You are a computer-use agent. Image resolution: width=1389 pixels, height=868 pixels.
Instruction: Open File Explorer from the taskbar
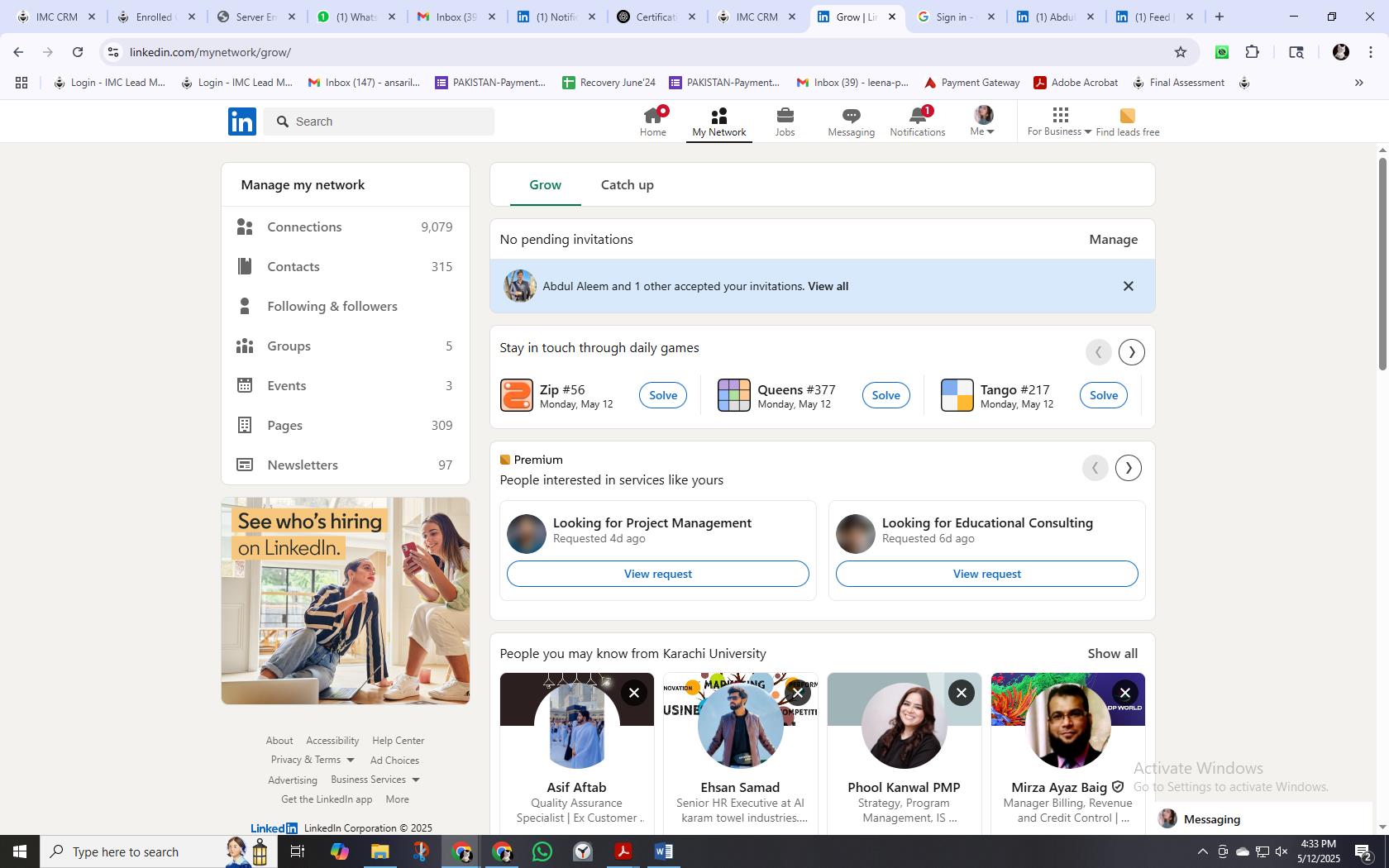tap(379, 851)
